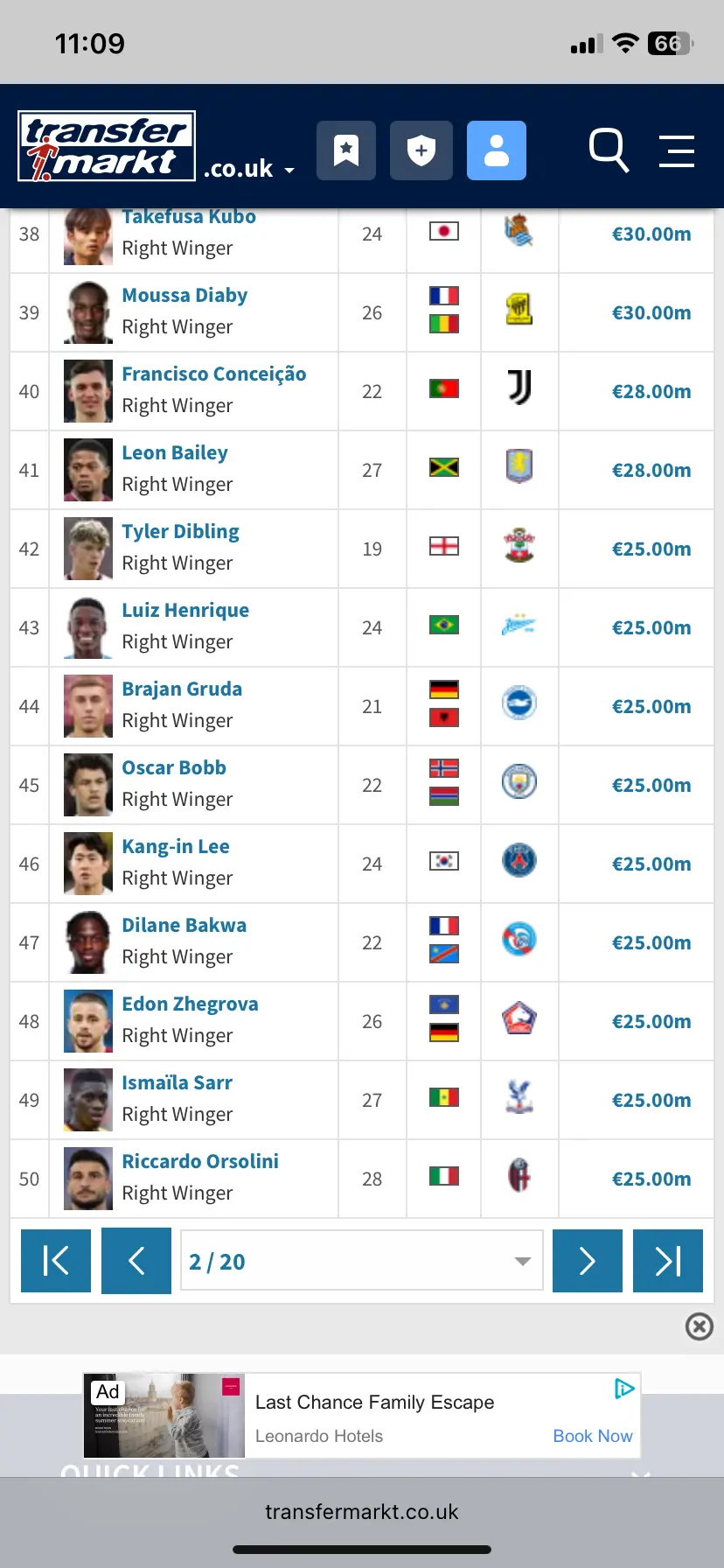Click the Manchester City club crest
724x1568 pixels.
coord(519,781)
